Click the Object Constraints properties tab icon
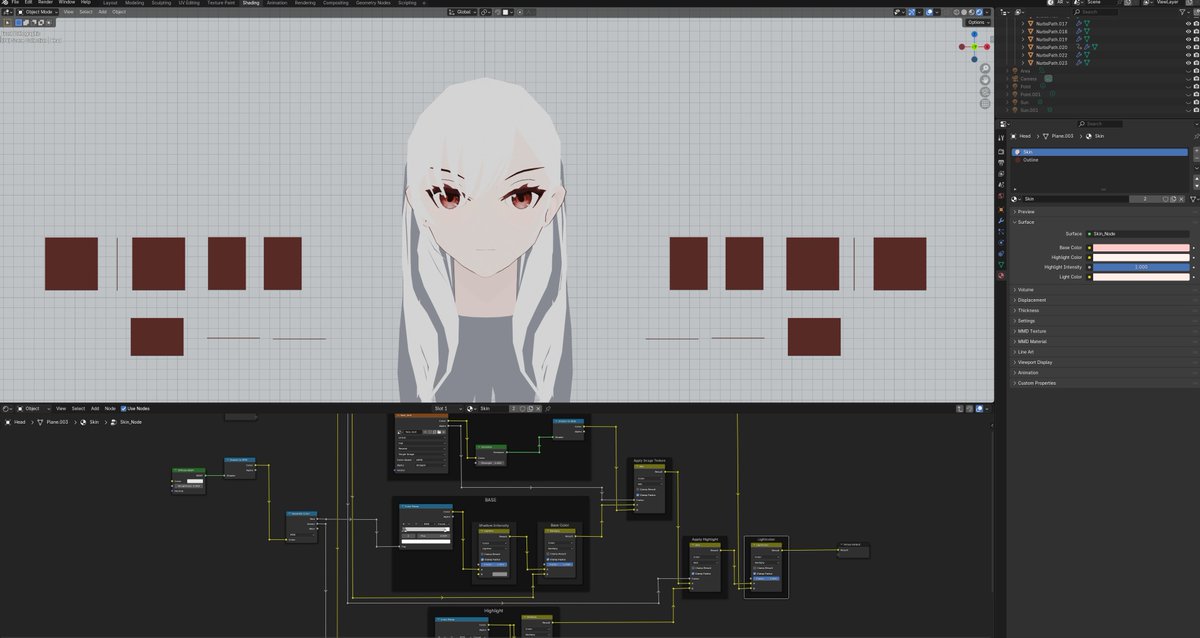 (1001, 254)
